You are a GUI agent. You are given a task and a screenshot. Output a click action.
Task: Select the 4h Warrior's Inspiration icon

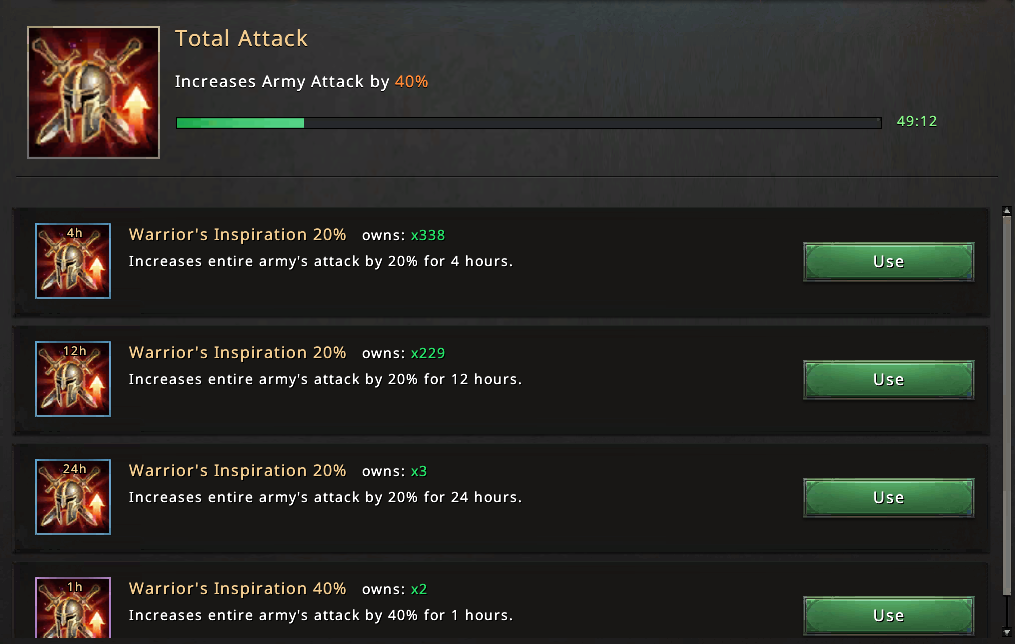(72, 261)
